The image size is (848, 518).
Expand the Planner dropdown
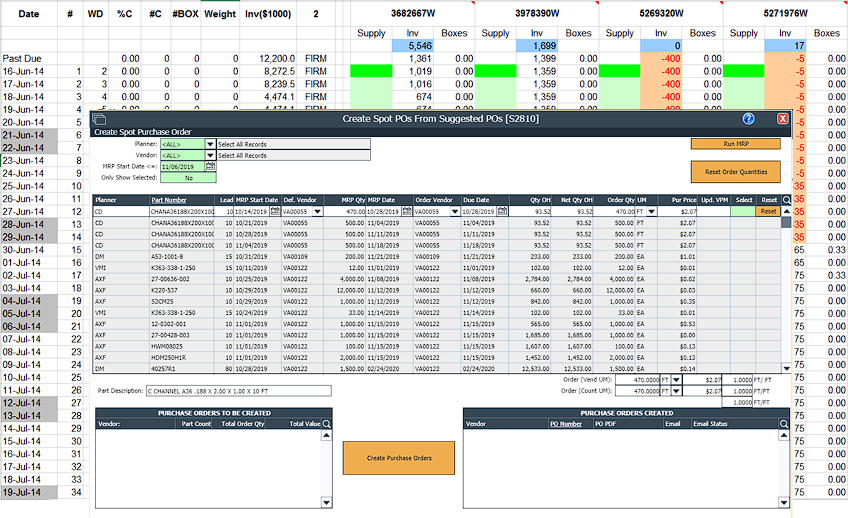coord(210,144)
